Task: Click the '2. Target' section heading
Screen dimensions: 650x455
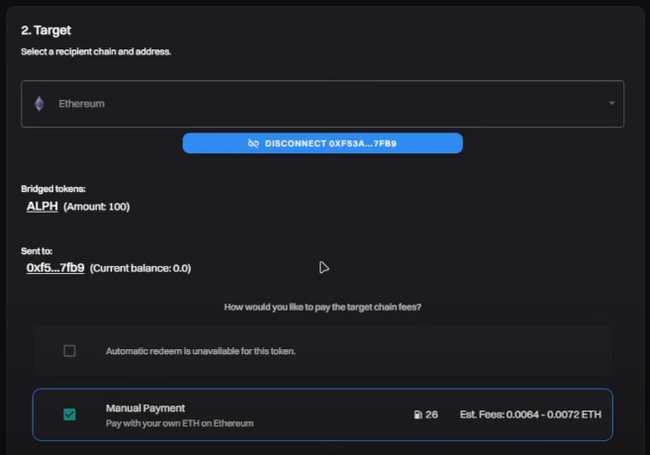Action: (46, 31)
